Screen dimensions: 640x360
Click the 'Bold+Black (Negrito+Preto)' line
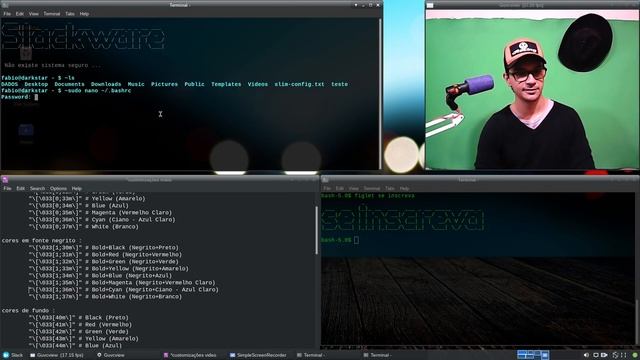104,248
